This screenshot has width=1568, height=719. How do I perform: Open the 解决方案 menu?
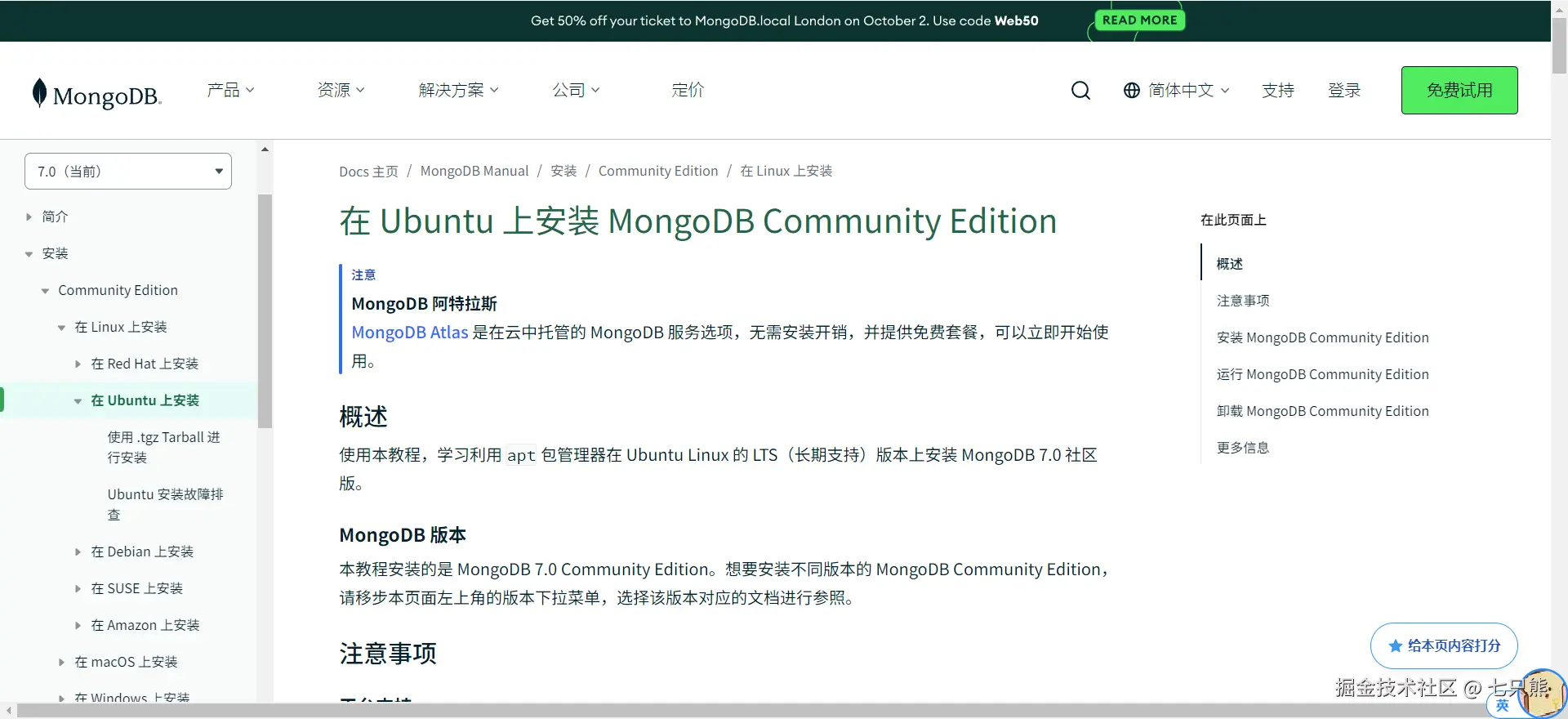pyautogui.click(x=458, y=90)
